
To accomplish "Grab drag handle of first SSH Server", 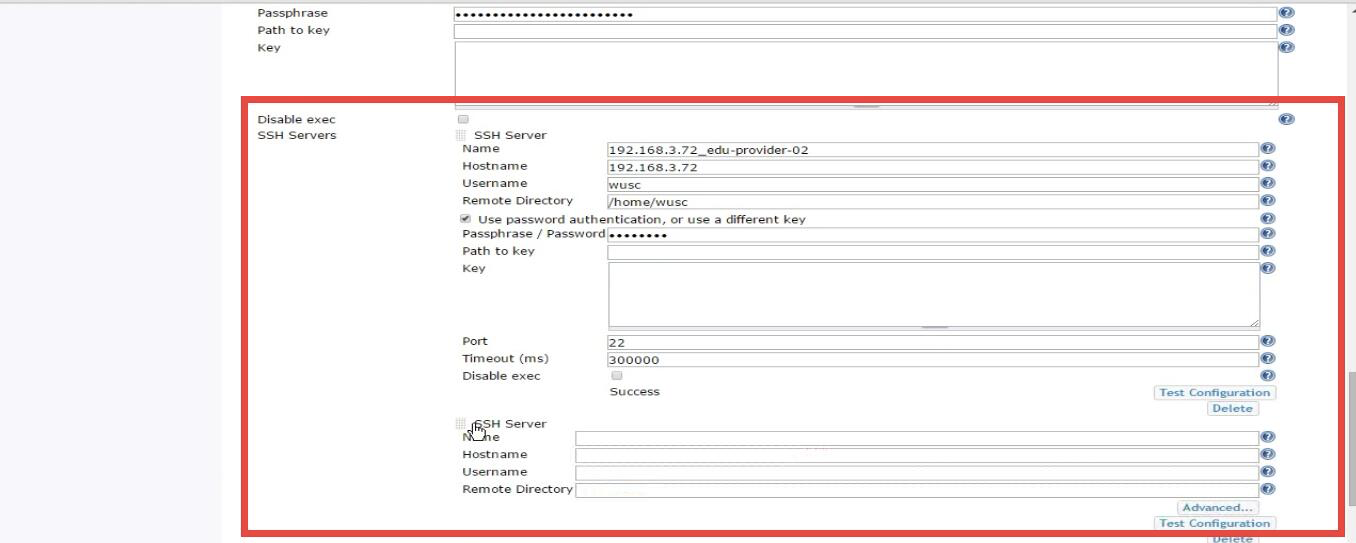I will tap(460, 135).
